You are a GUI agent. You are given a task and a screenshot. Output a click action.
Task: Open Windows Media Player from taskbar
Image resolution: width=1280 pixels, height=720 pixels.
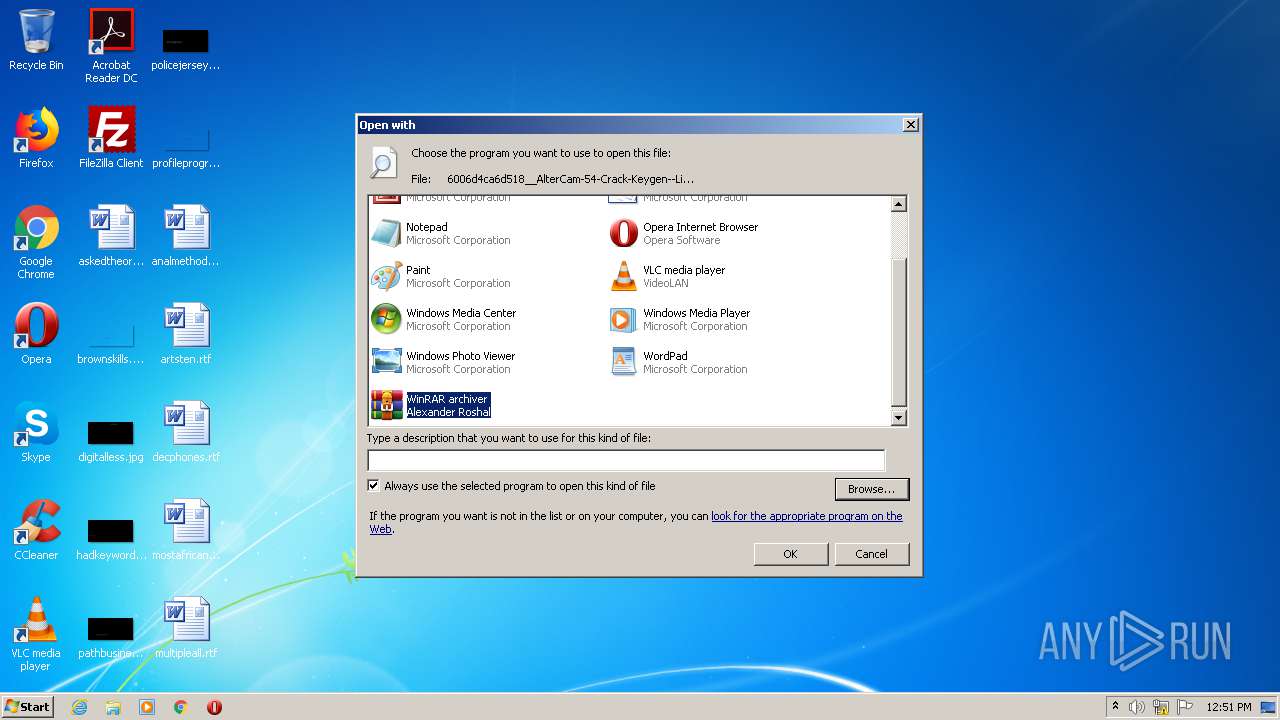click(x=147, y=707)
